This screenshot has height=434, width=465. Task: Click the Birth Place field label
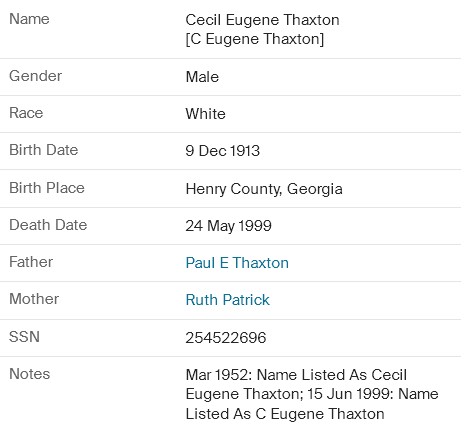click(47, 188)
